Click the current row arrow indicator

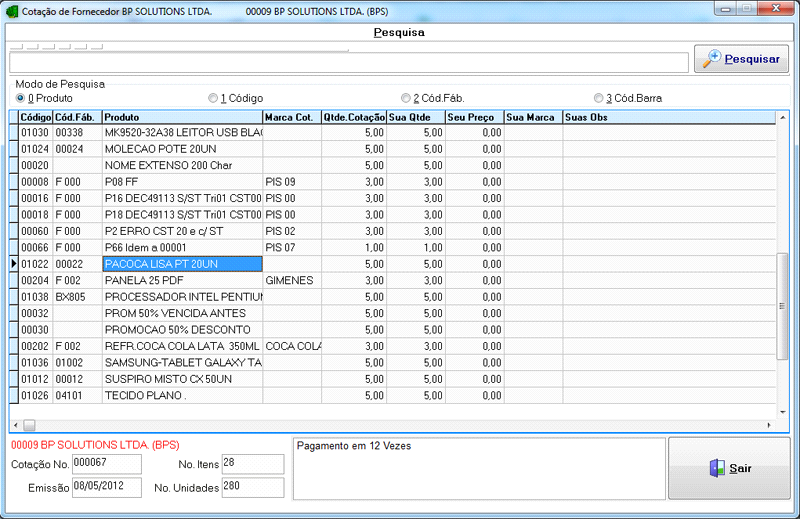pyautogui.click(x=14, y=264)
